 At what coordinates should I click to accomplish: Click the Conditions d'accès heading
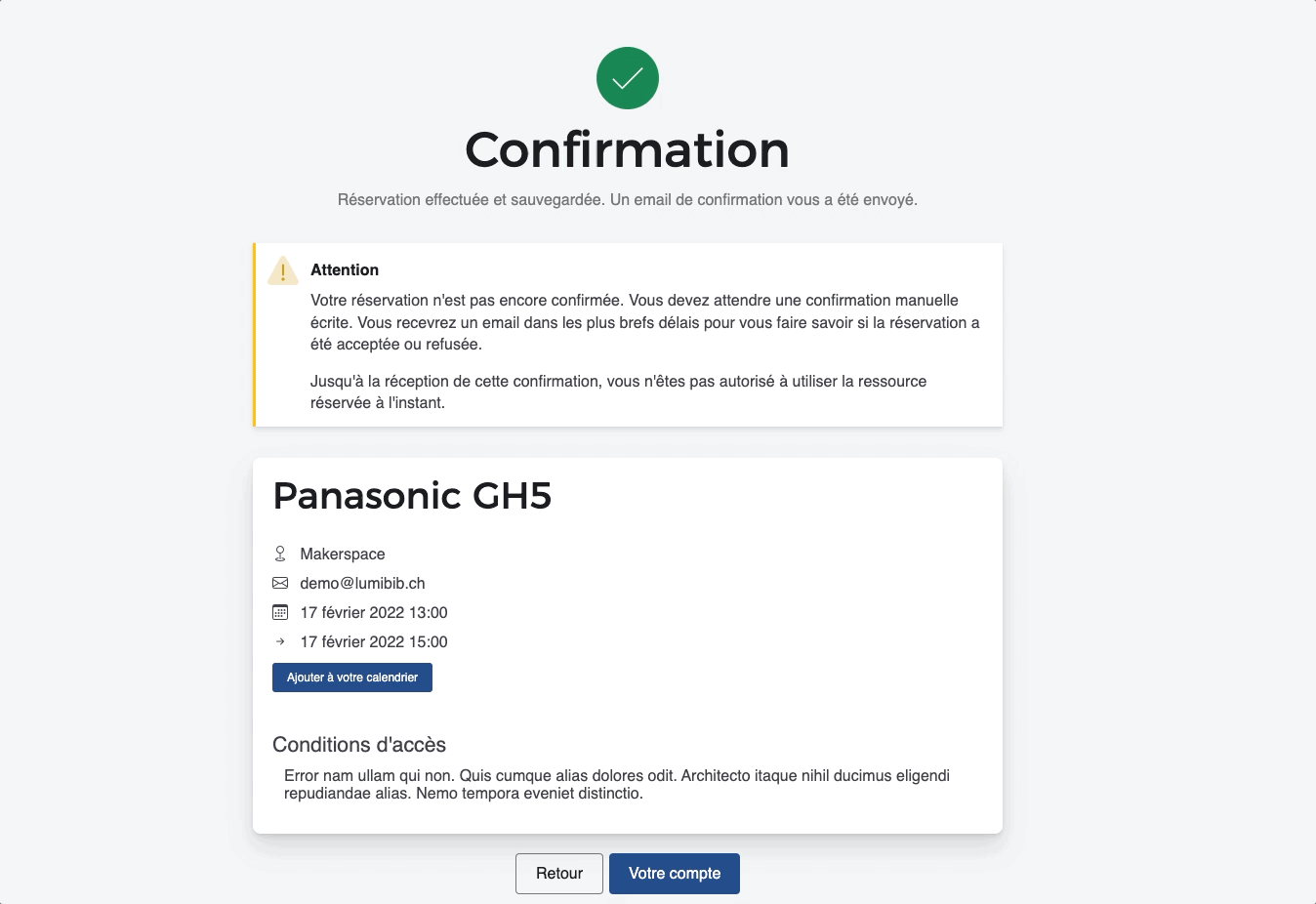(x=359, y=745)
